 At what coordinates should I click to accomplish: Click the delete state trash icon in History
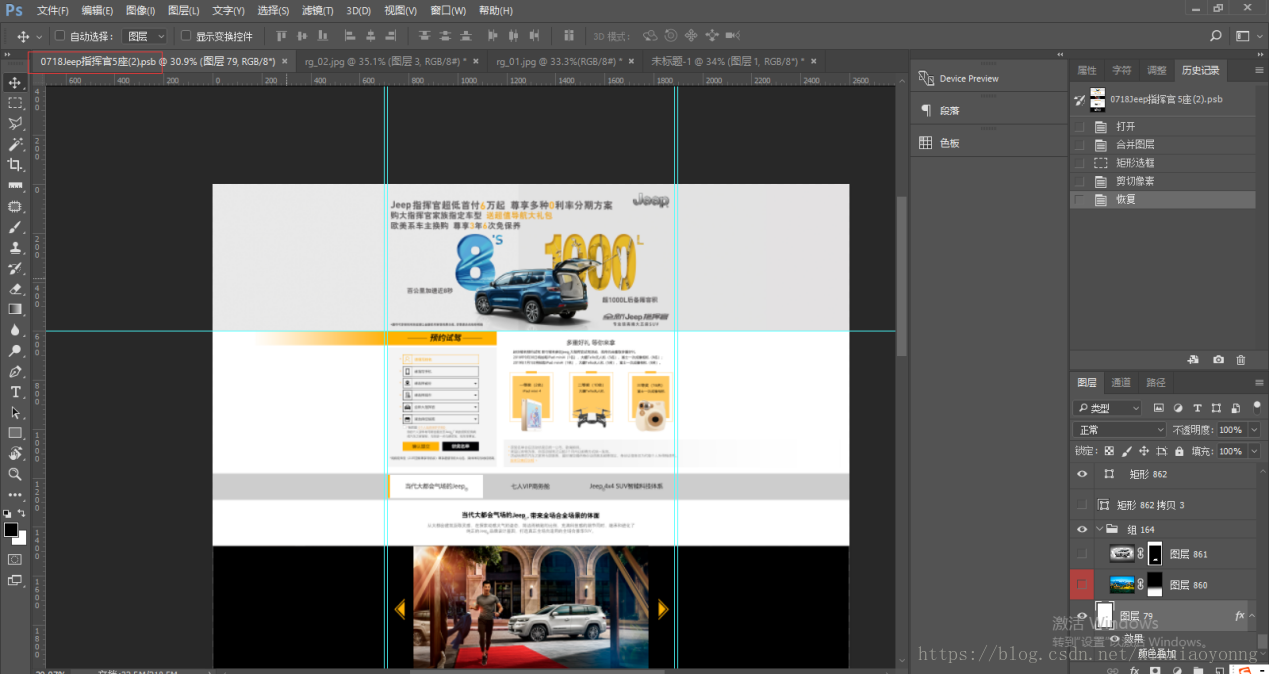click(x=1241, y=360)
